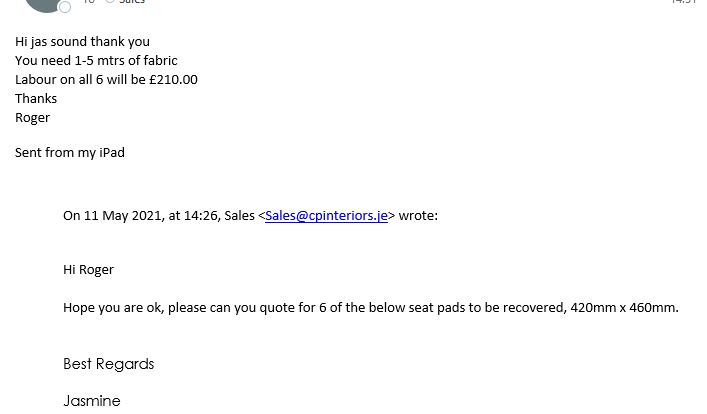This screenshot has height=414, width=707.
Task: Click the 'Sent from my iPad' footer
Action: coord(70,153)
